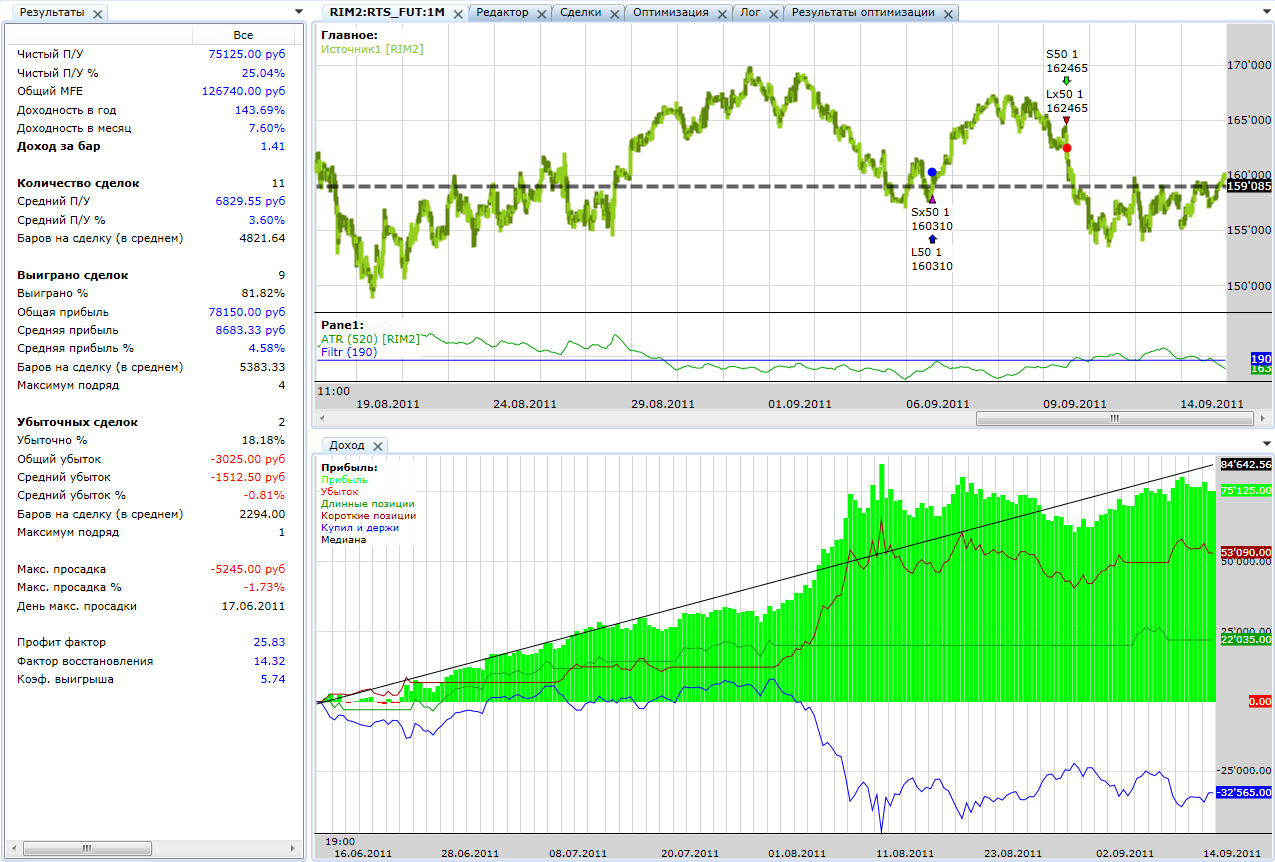Click the red sell dot marker on chart

(x=1067, y=148)
